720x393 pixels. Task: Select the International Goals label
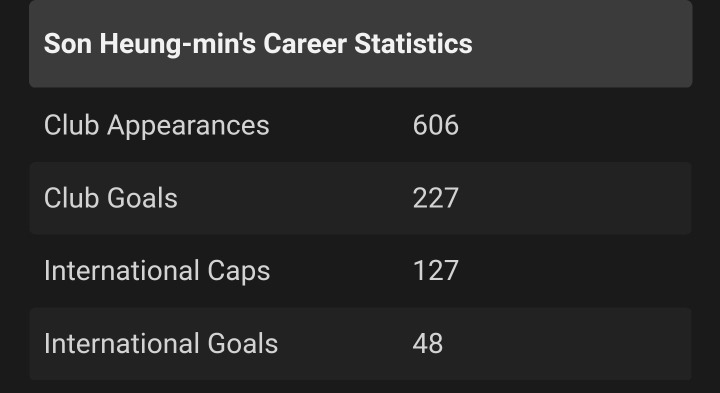(161, 344)
